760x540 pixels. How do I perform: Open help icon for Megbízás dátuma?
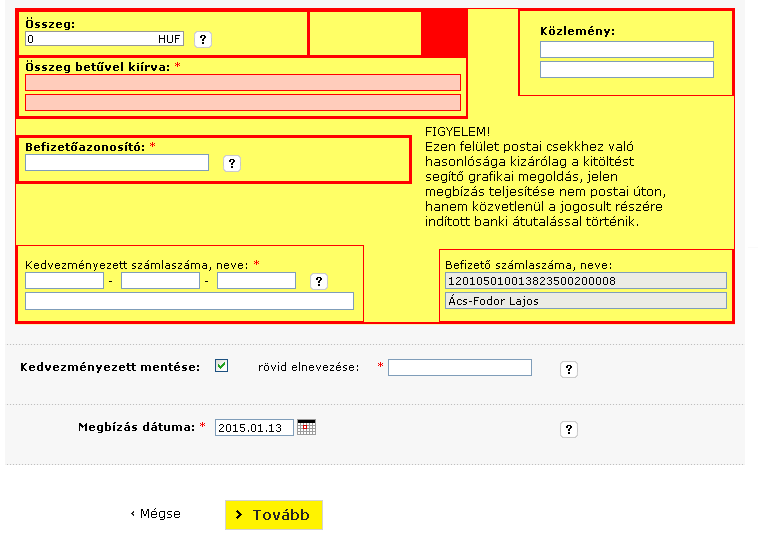tap(569, 429)
